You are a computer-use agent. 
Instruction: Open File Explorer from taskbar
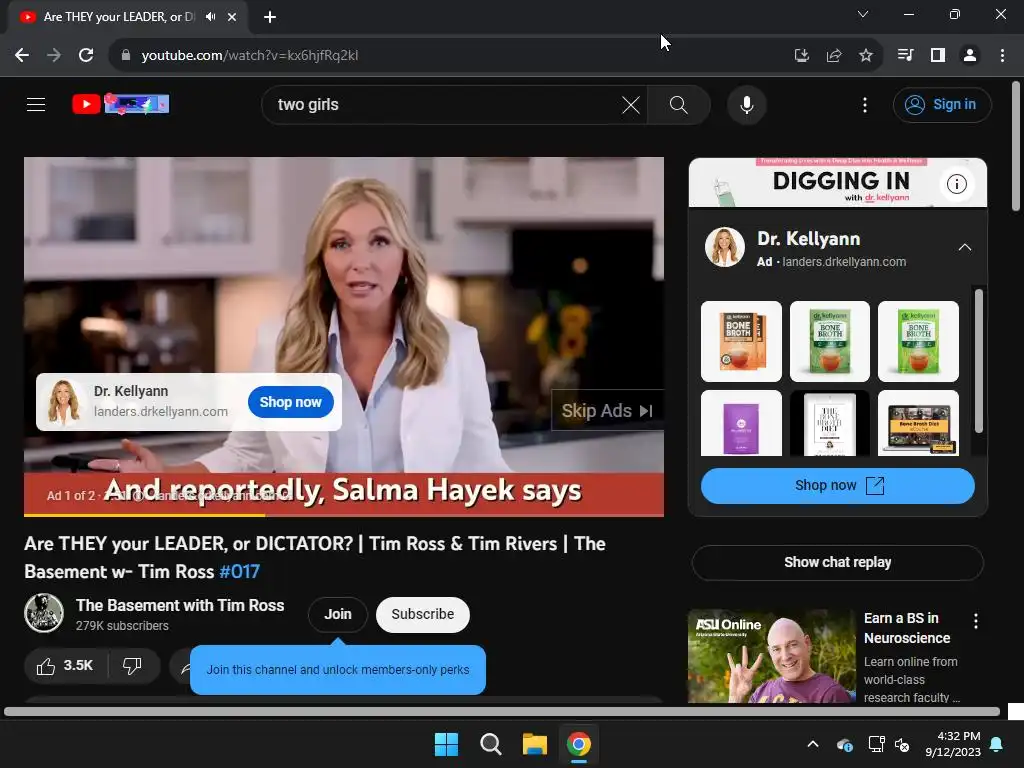[534, 744]
